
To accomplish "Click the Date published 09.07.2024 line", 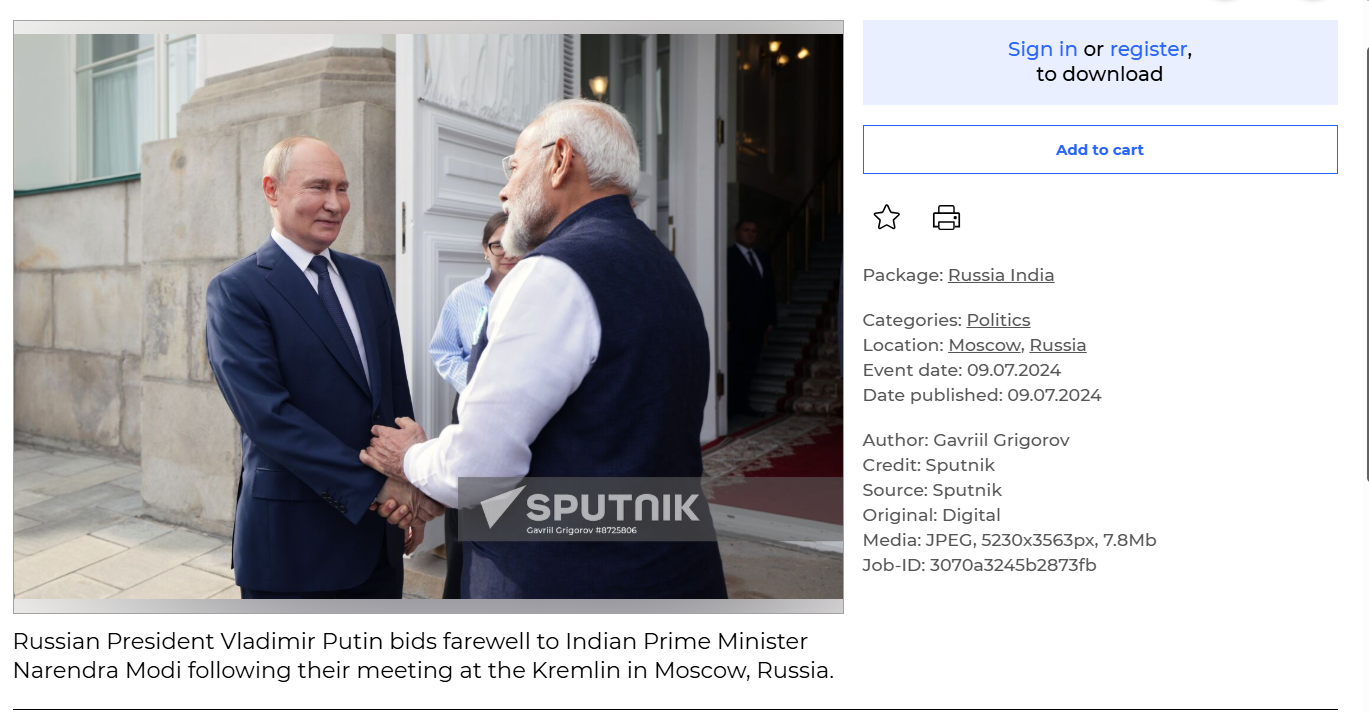I will [982, 395].
